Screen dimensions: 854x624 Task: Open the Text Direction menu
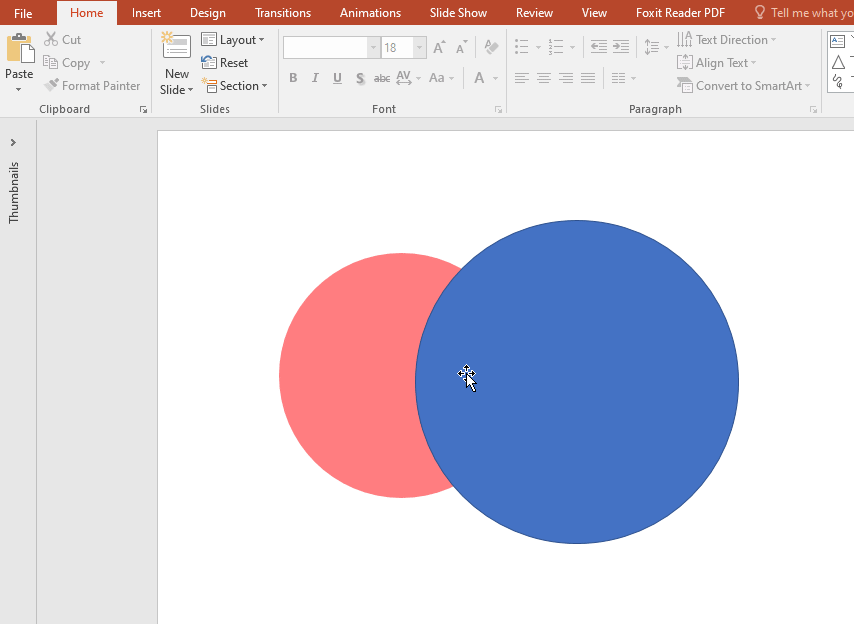point(727,39)
